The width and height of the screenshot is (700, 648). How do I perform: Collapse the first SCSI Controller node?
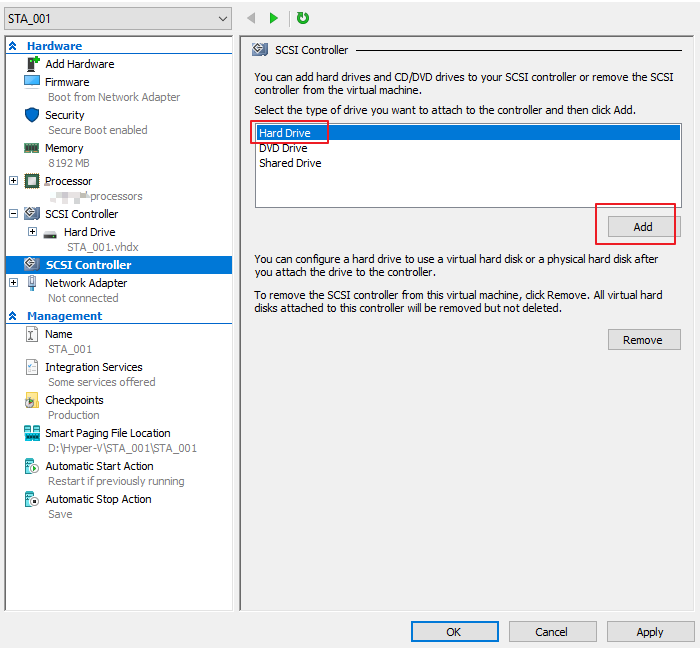pyautogui.click(x=13, y=214)
